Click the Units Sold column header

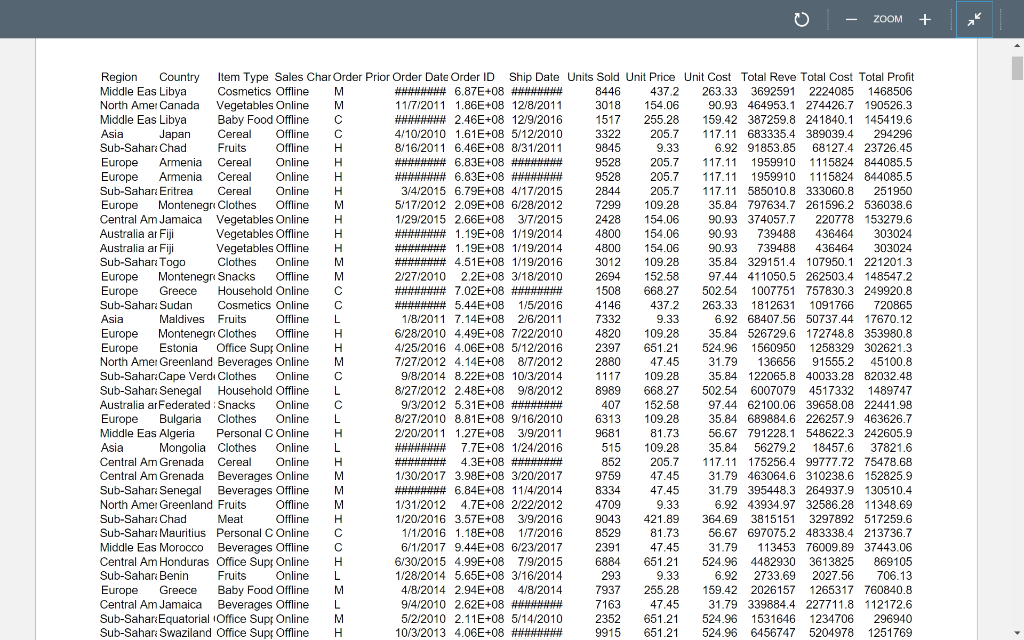click(x=593, y=77)
